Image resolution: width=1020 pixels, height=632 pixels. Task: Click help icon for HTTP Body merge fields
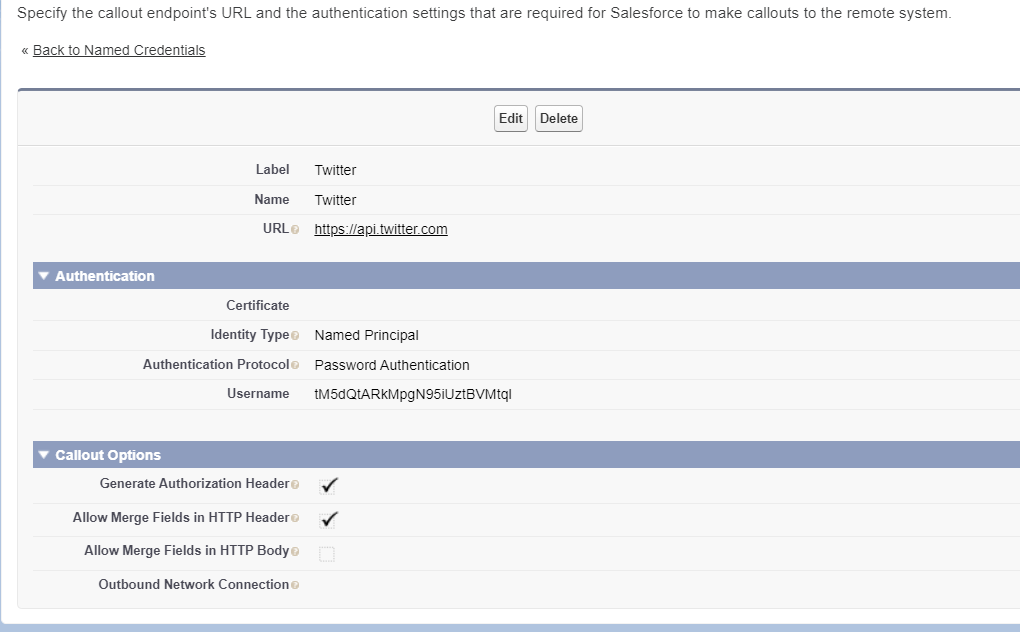click(x=295, y=551)
